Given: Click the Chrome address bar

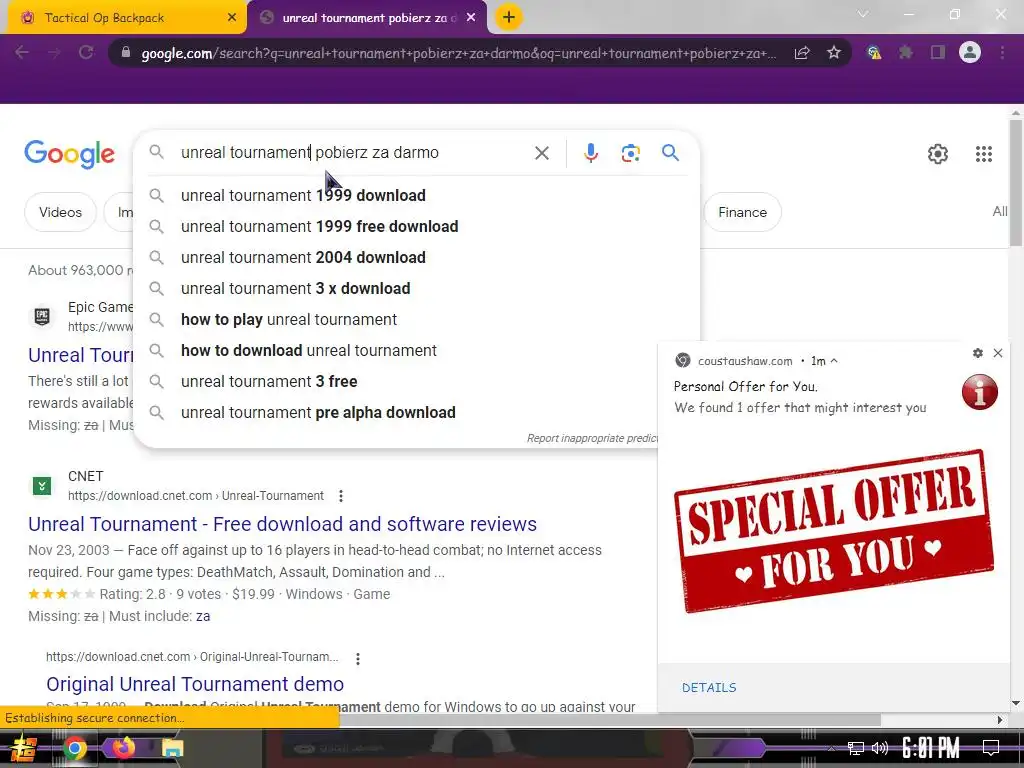Looking at the screenshot, I should tap(457, 53).
